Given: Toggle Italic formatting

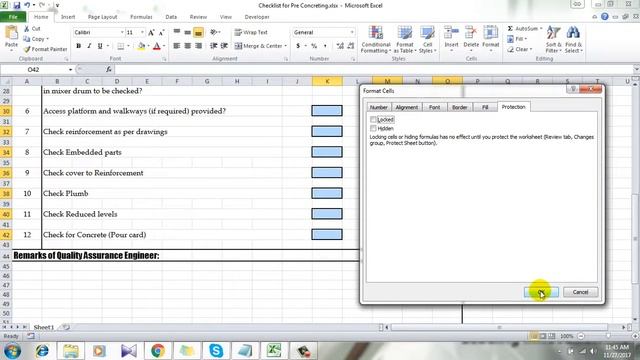Looking at the screenshot, I should point(89,46).
